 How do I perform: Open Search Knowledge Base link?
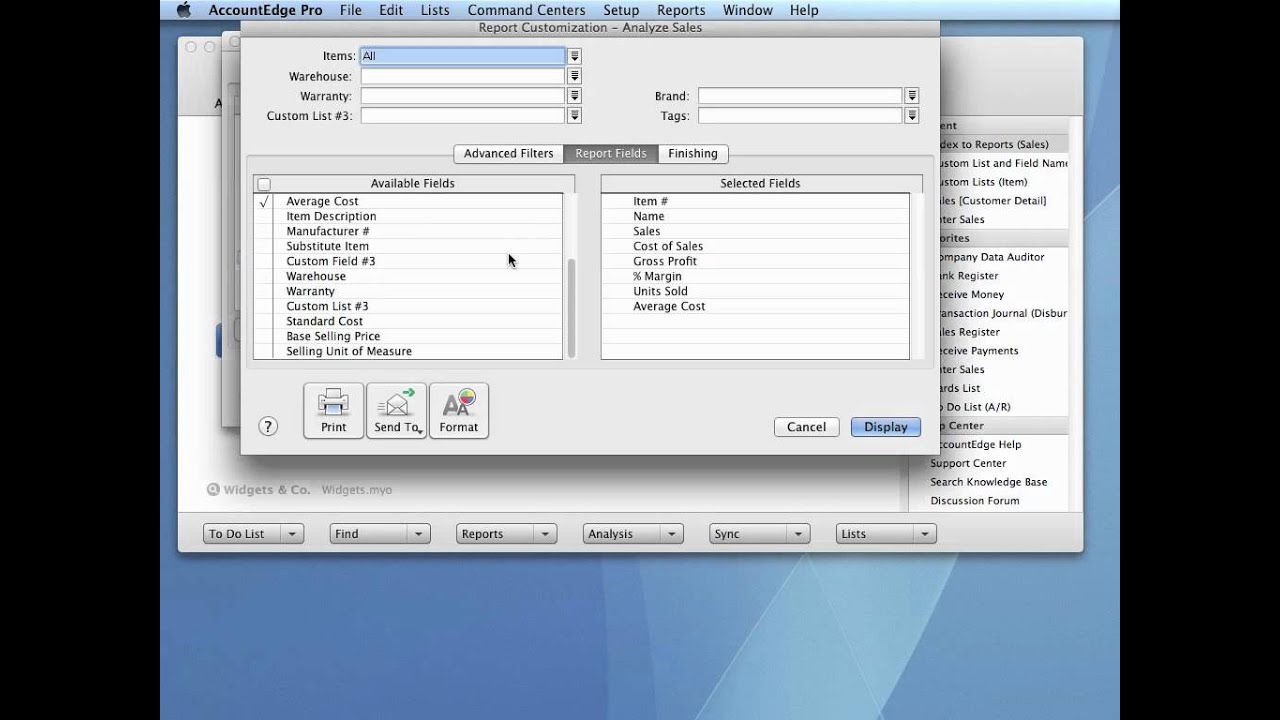988,482
